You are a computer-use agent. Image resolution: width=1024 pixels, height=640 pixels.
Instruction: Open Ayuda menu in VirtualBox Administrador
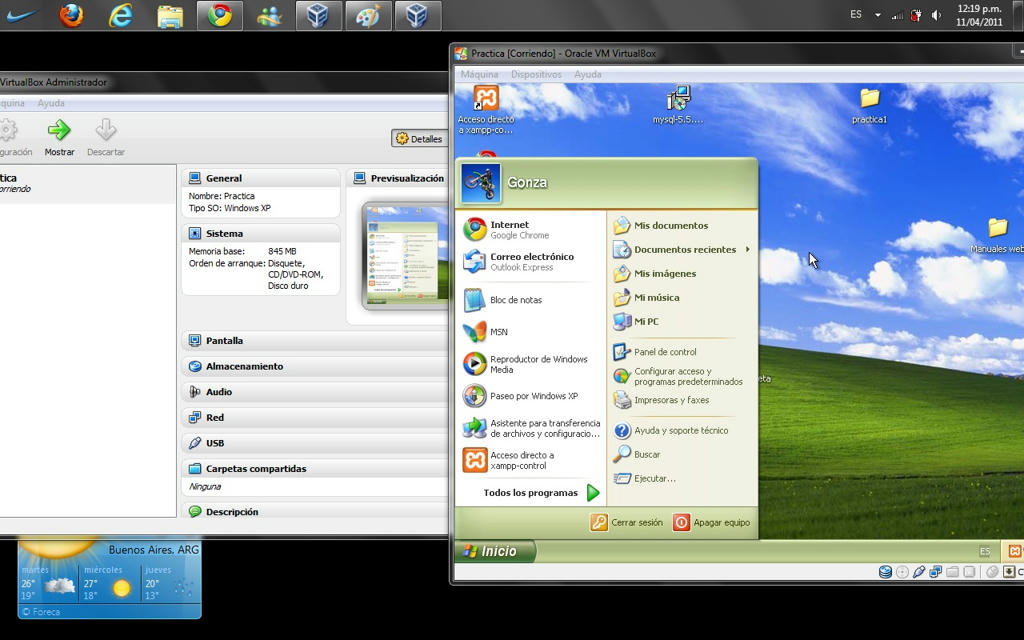(51, 103)
